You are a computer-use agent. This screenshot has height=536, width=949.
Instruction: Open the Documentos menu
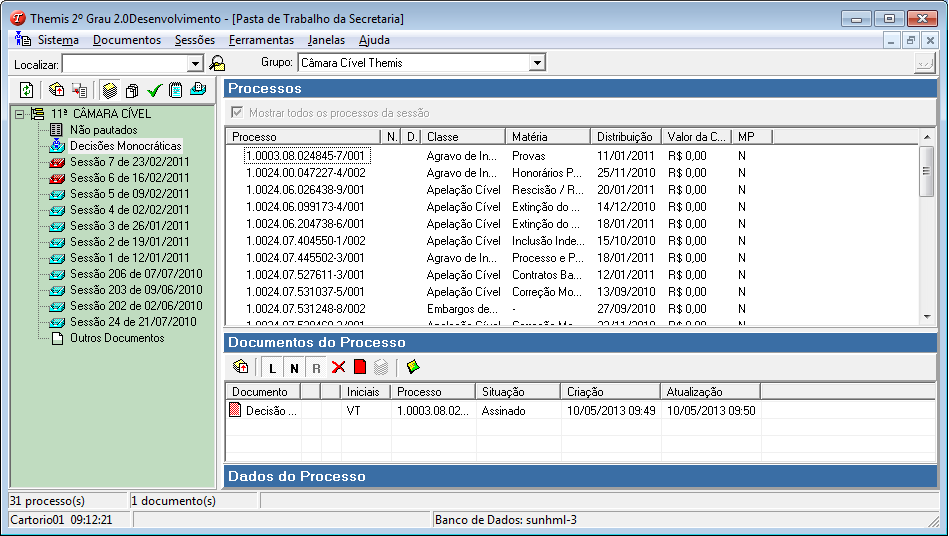coord(127,40)
